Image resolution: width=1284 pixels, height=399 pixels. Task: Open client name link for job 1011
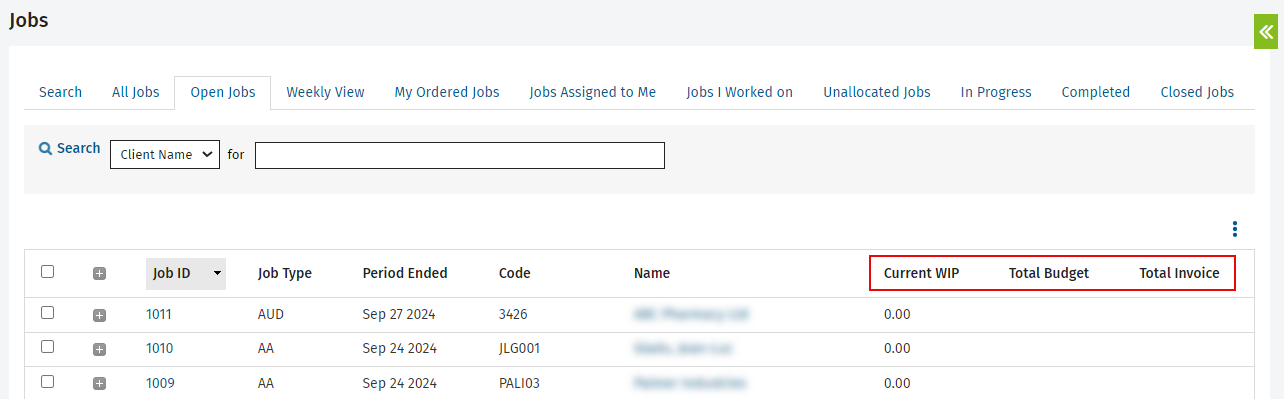pos(691,314)
